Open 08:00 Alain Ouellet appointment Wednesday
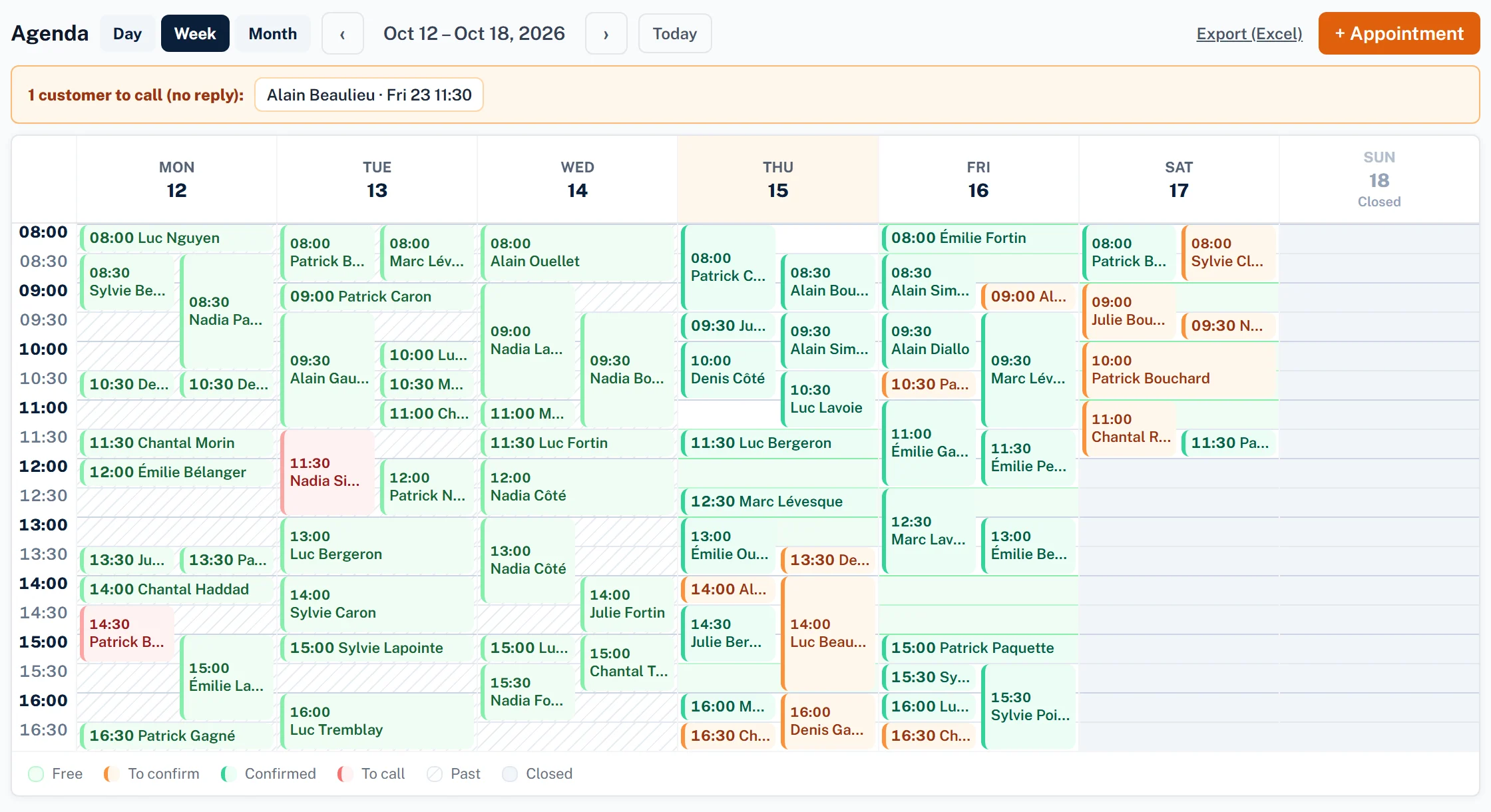The height and width of the screenshot is (812, 1491). 577,253
